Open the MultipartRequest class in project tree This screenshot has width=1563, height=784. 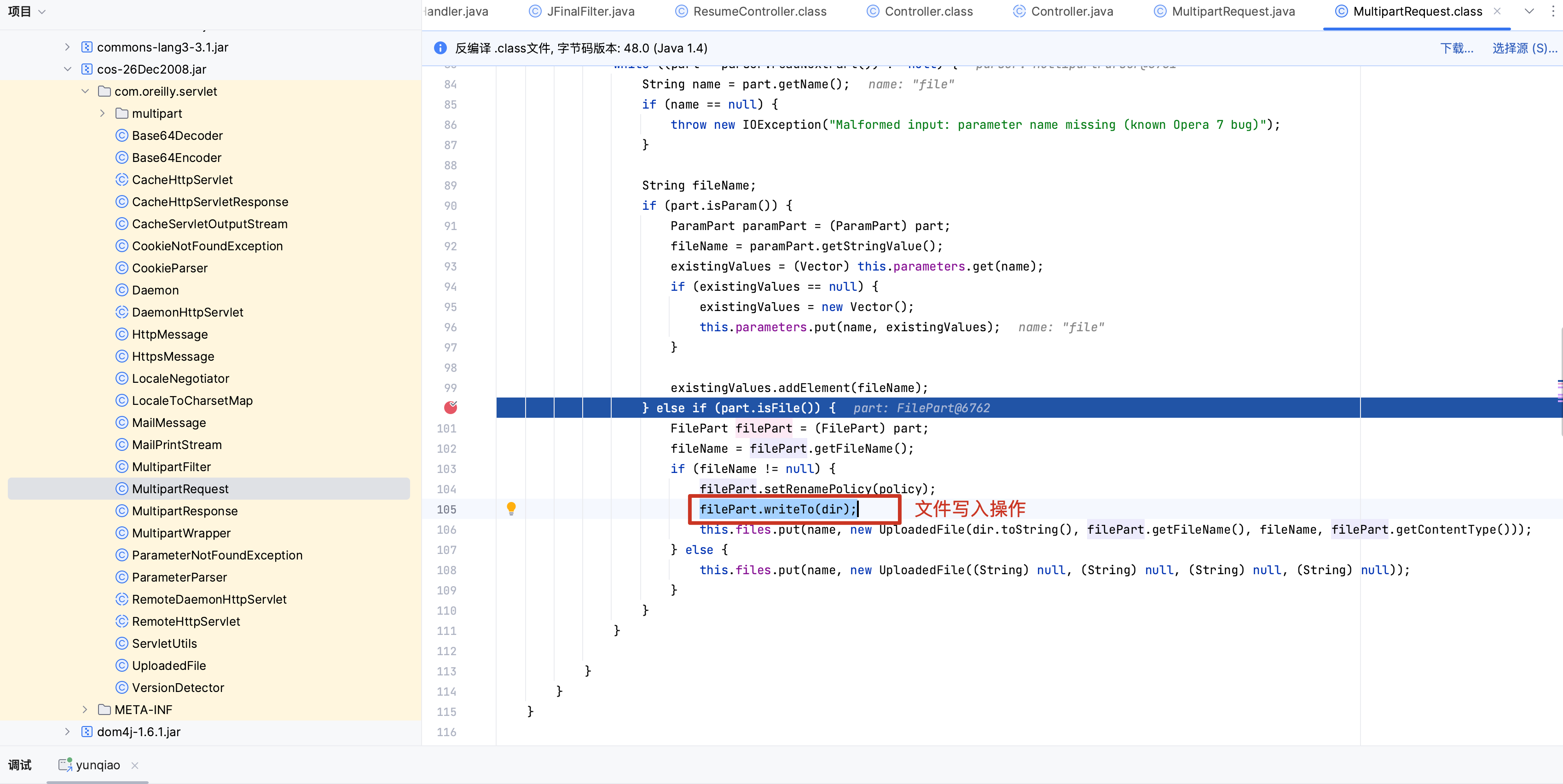click(x=180, y=489)
